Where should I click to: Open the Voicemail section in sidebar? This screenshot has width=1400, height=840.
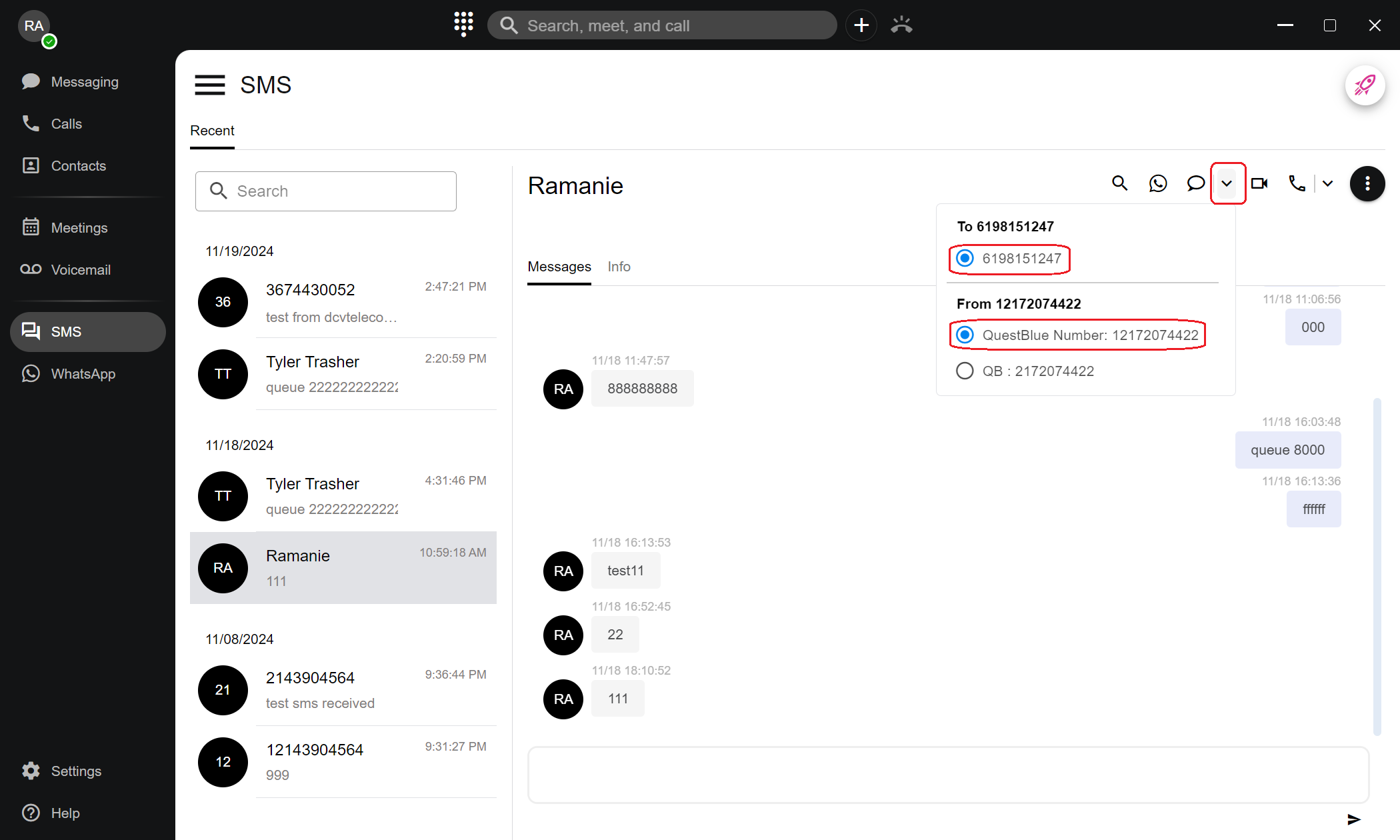point(80,269)
